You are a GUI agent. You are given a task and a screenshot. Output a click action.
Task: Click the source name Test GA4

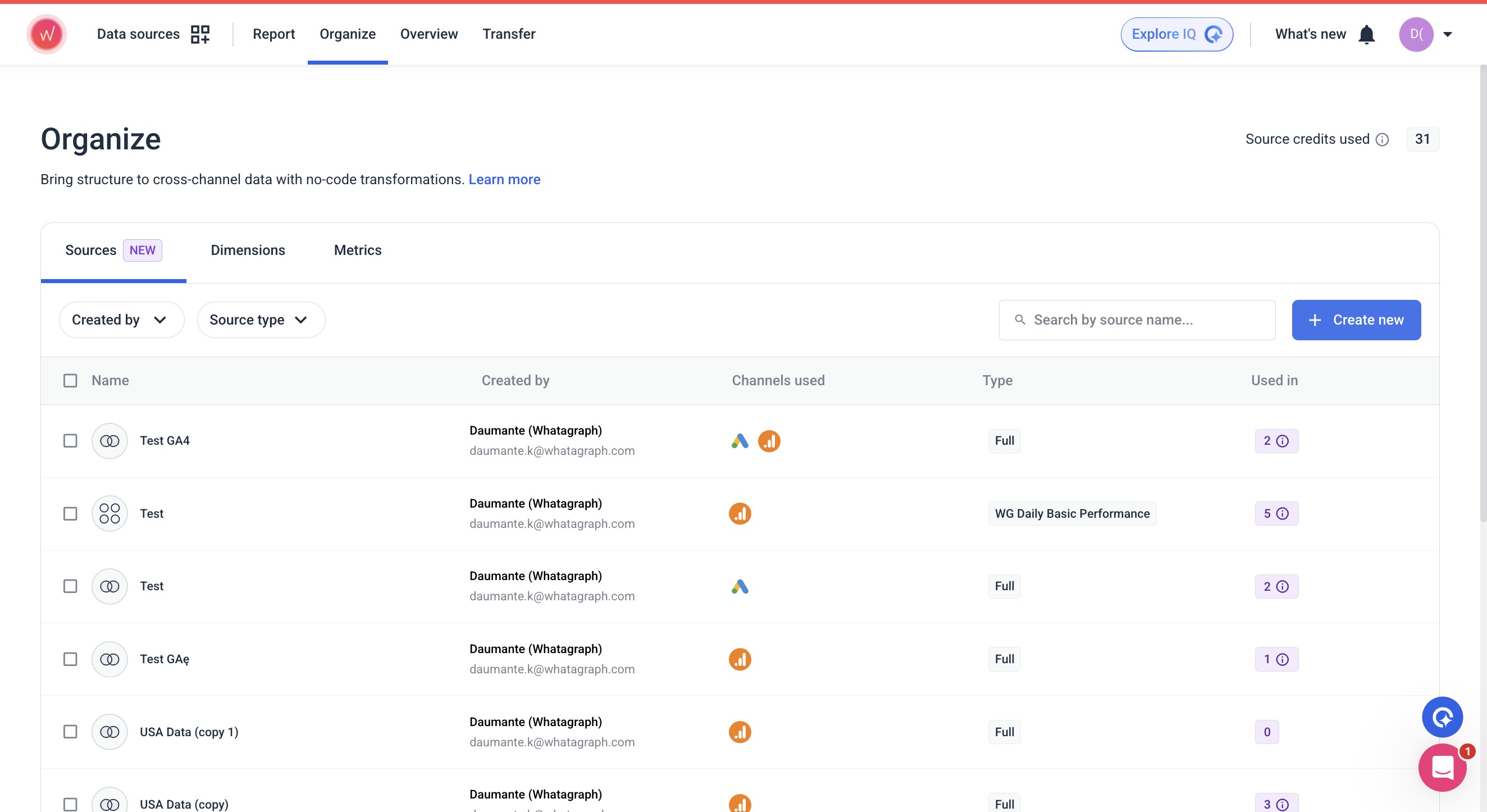(x=165, y=441)
